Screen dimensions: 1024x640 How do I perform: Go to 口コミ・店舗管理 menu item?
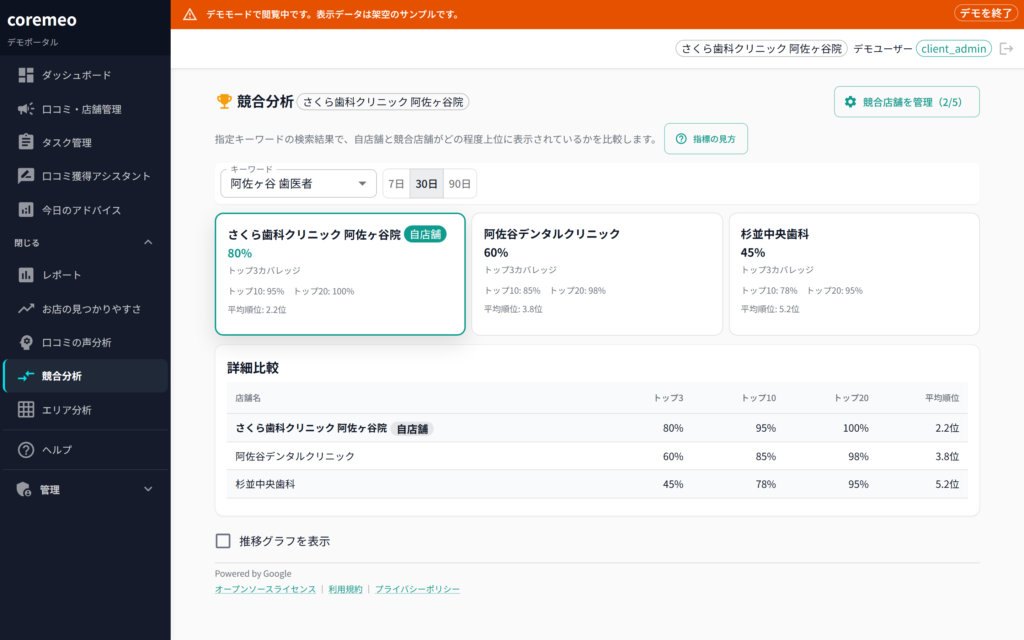click(86, 109)
